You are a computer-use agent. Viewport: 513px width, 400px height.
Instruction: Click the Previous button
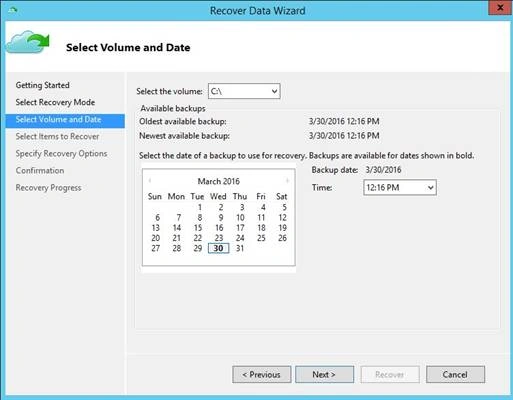click(262, 374)
